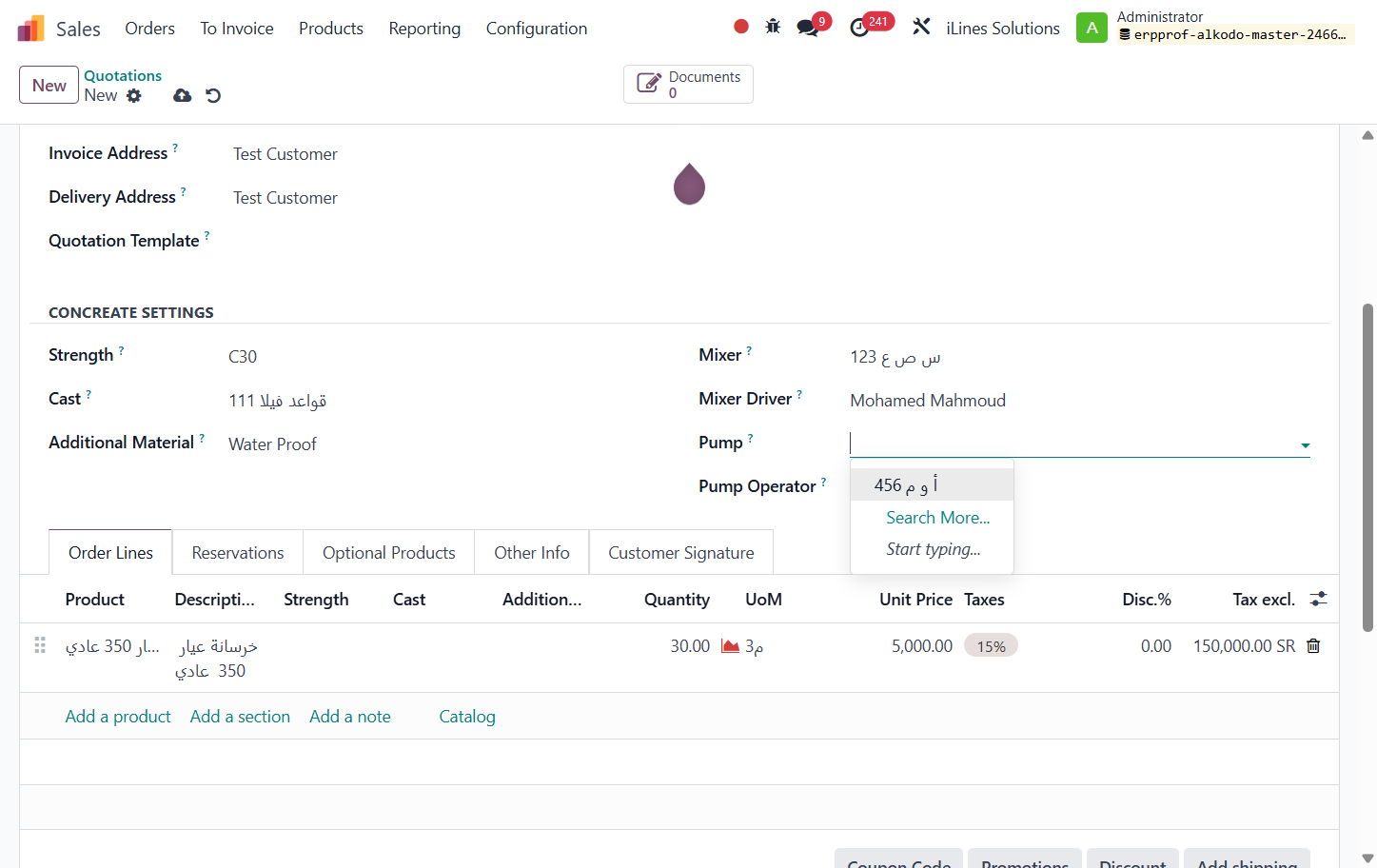1377x868 pixels.
Task: Open the gear actions menu beside New
Action: click(x=134, y=95)
